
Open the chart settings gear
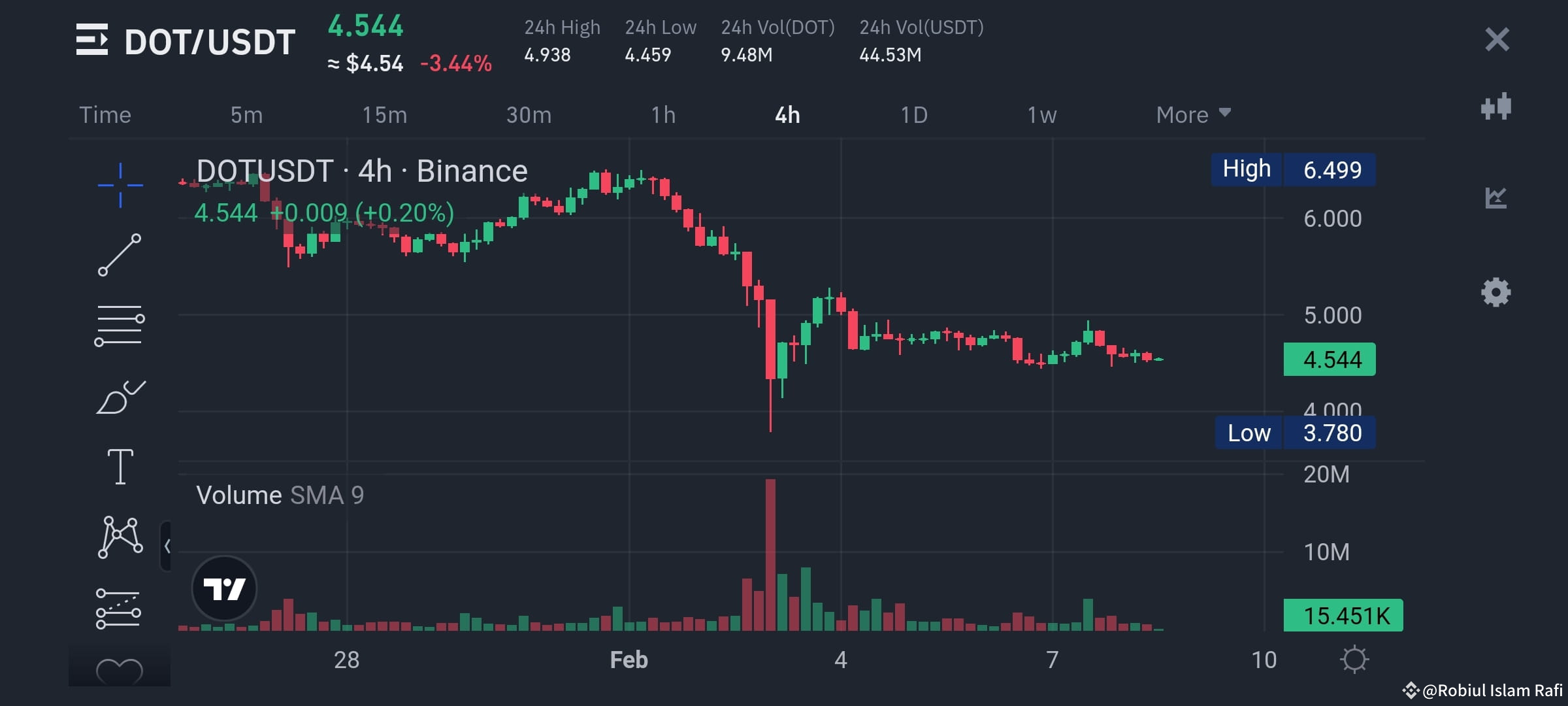pos(1497,294)
